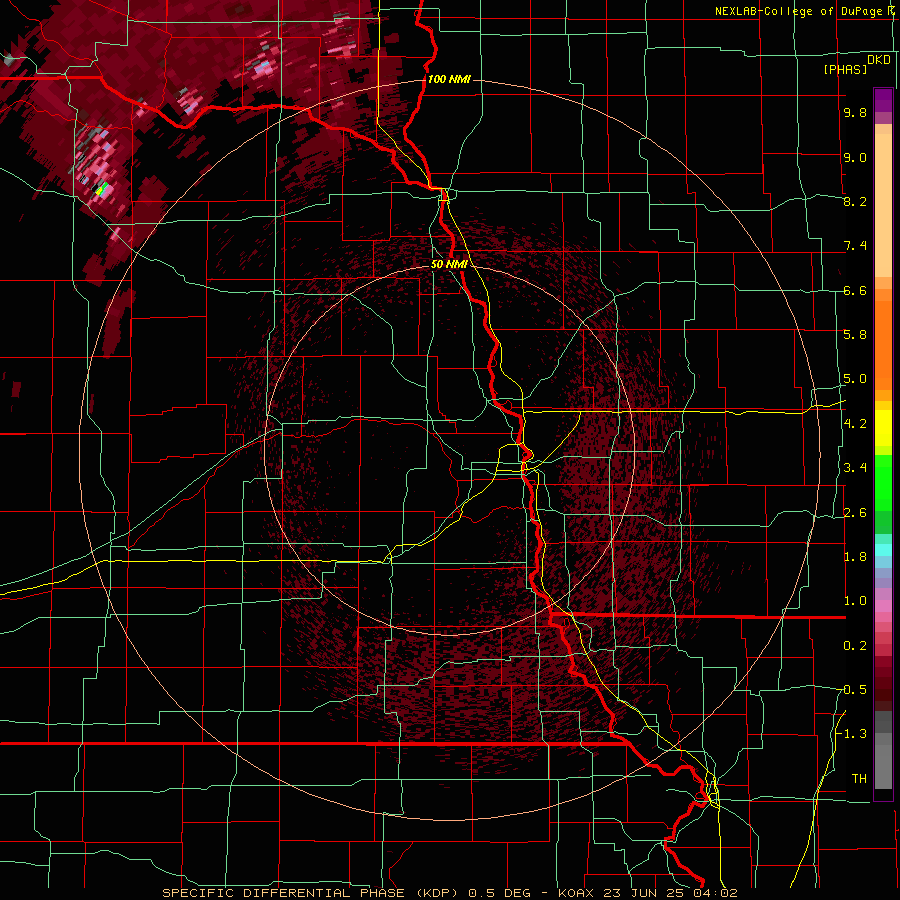
Task: Click the '50 NMI' range ring label
Action: pyautogui.click(x=449, y=265)
